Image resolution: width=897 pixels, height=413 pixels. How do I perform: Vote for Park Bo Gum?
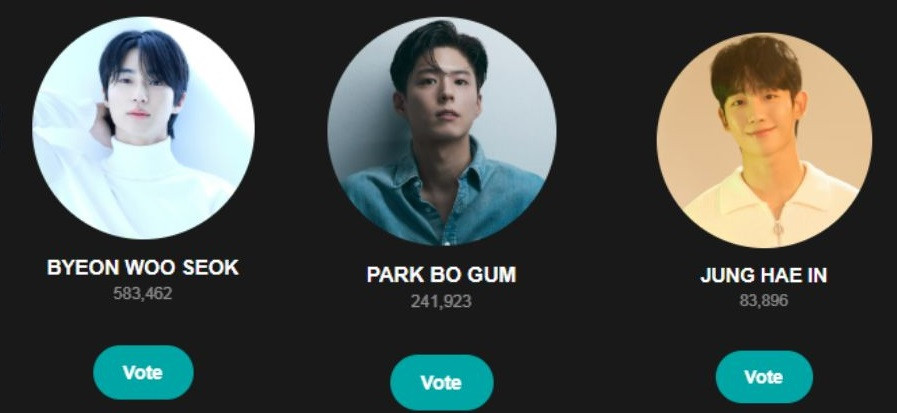(x=441, y=382)
